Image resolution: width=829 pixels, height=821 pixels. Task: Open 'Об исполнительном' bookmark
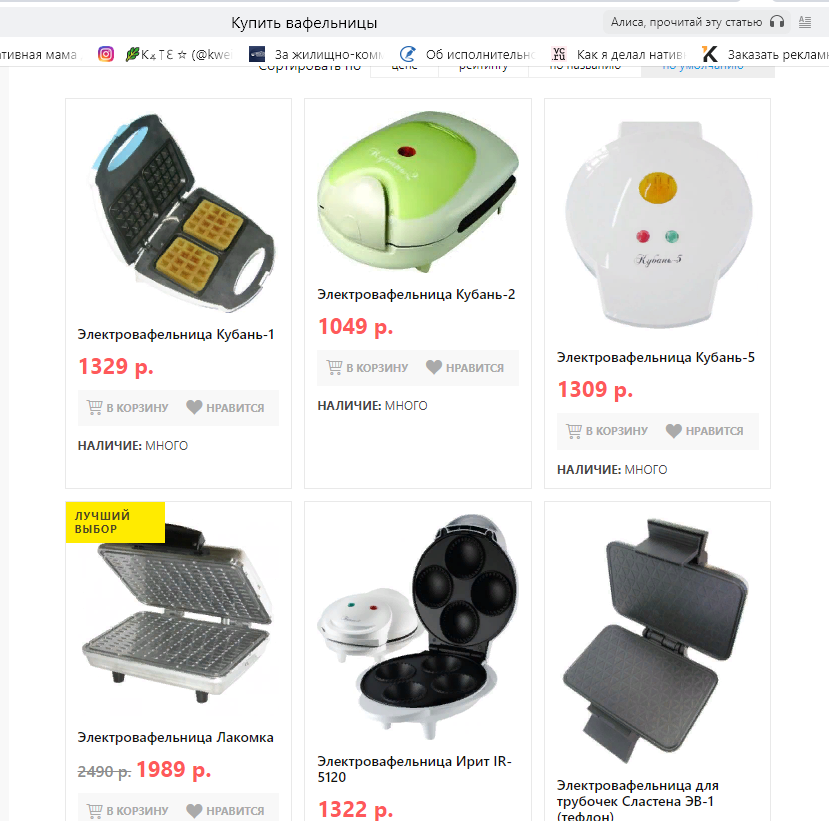pos(467,54)
